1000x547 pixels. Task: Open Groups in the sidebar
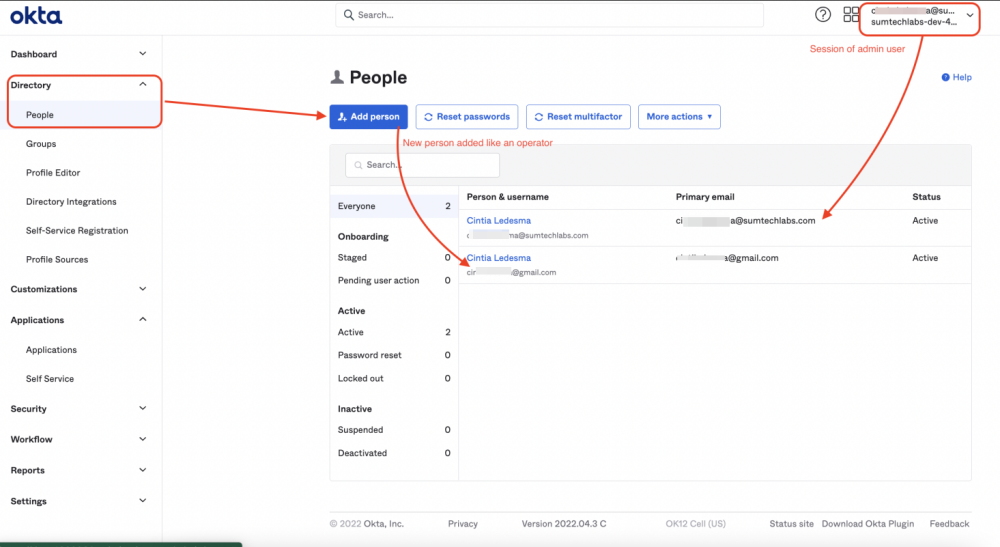coord(41,144)
